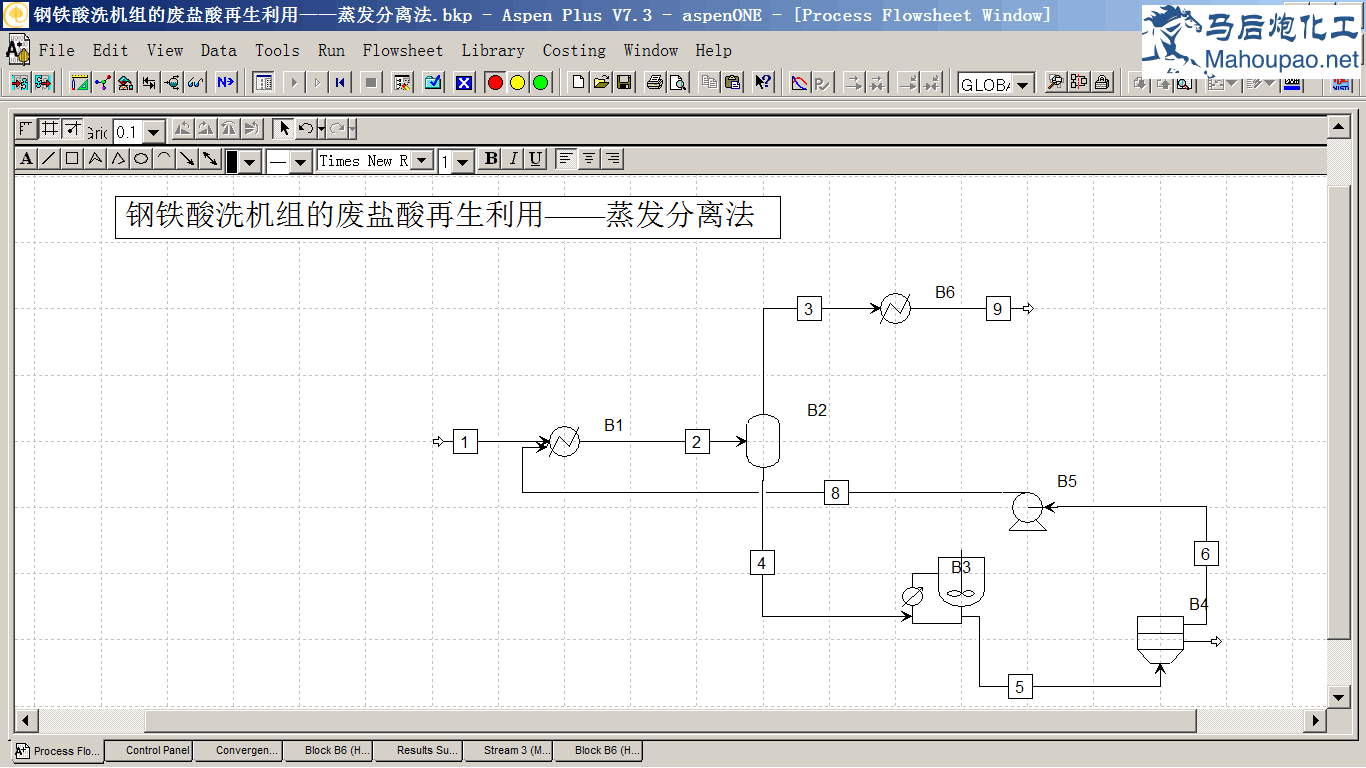Open the undo history dropdown arrow

pos(321,129)
